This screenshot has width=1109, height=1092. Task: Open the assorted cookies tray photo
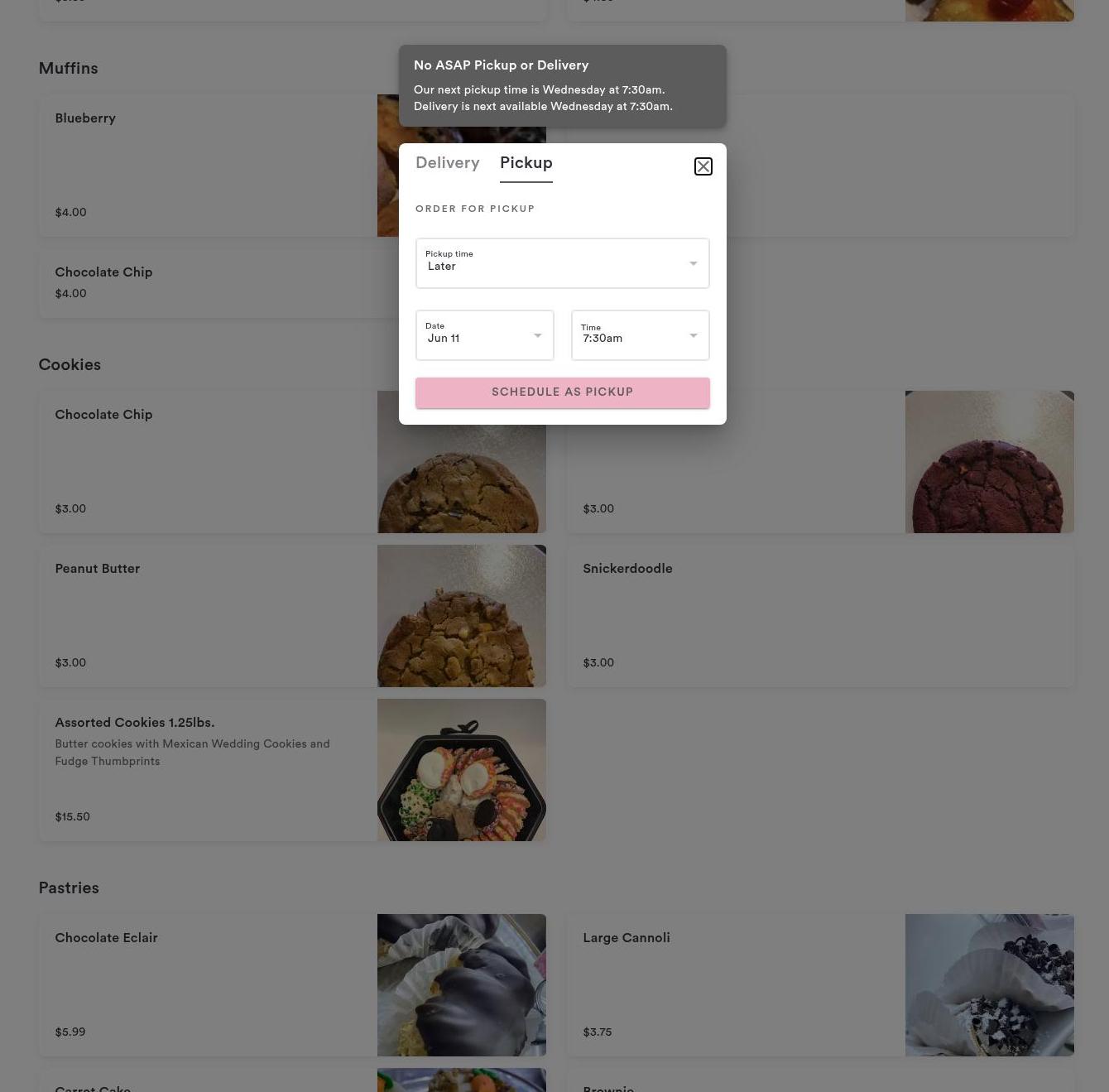pos(461,770)
